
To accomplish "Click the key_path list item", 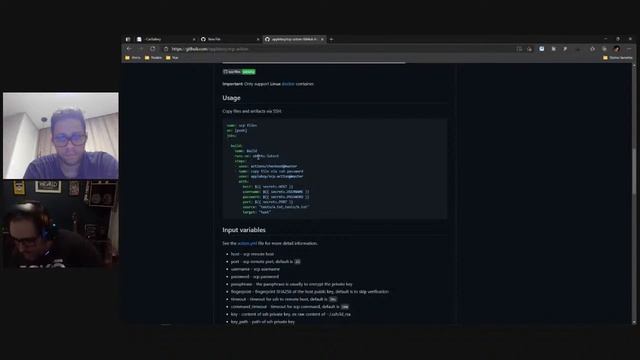I will (x=263, y=322).
